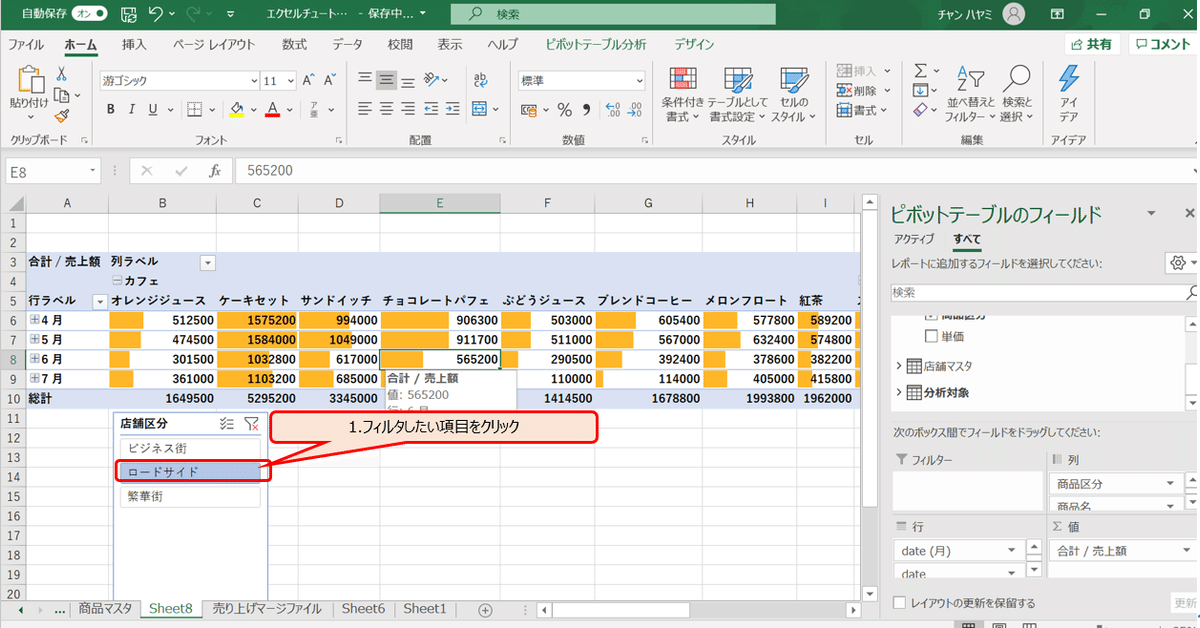Toggle Bold formatting
Image resolution: width=1200 pixels, height=628 pixels.
pyautogui.click(x=109, y=110)
